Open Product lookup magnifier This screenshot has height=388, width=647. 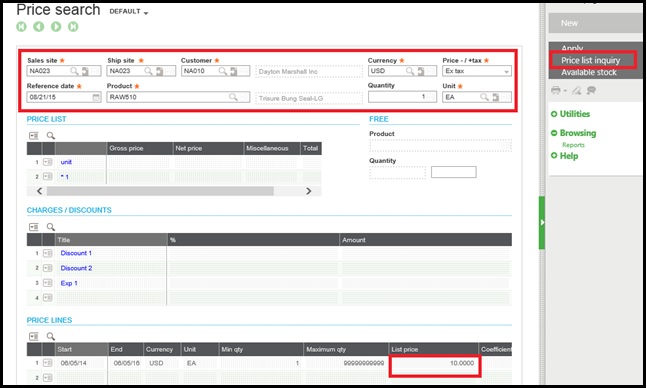(x=233, y=97)
